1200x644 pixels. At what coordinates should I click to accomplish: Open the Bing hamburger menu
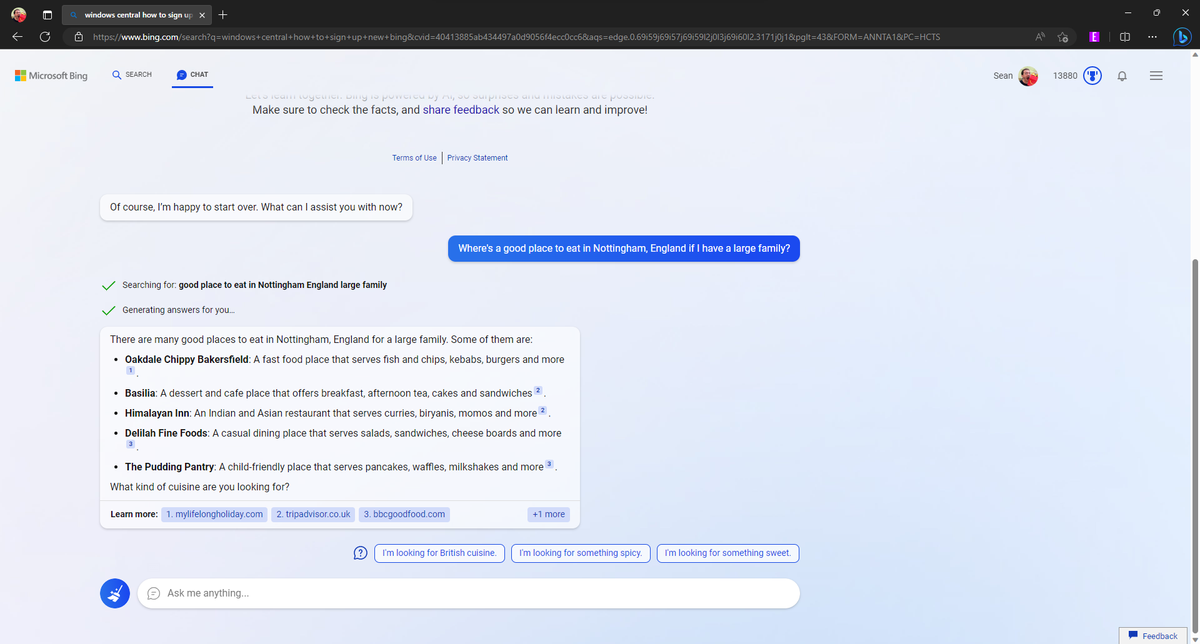(x=1156, y=76)
